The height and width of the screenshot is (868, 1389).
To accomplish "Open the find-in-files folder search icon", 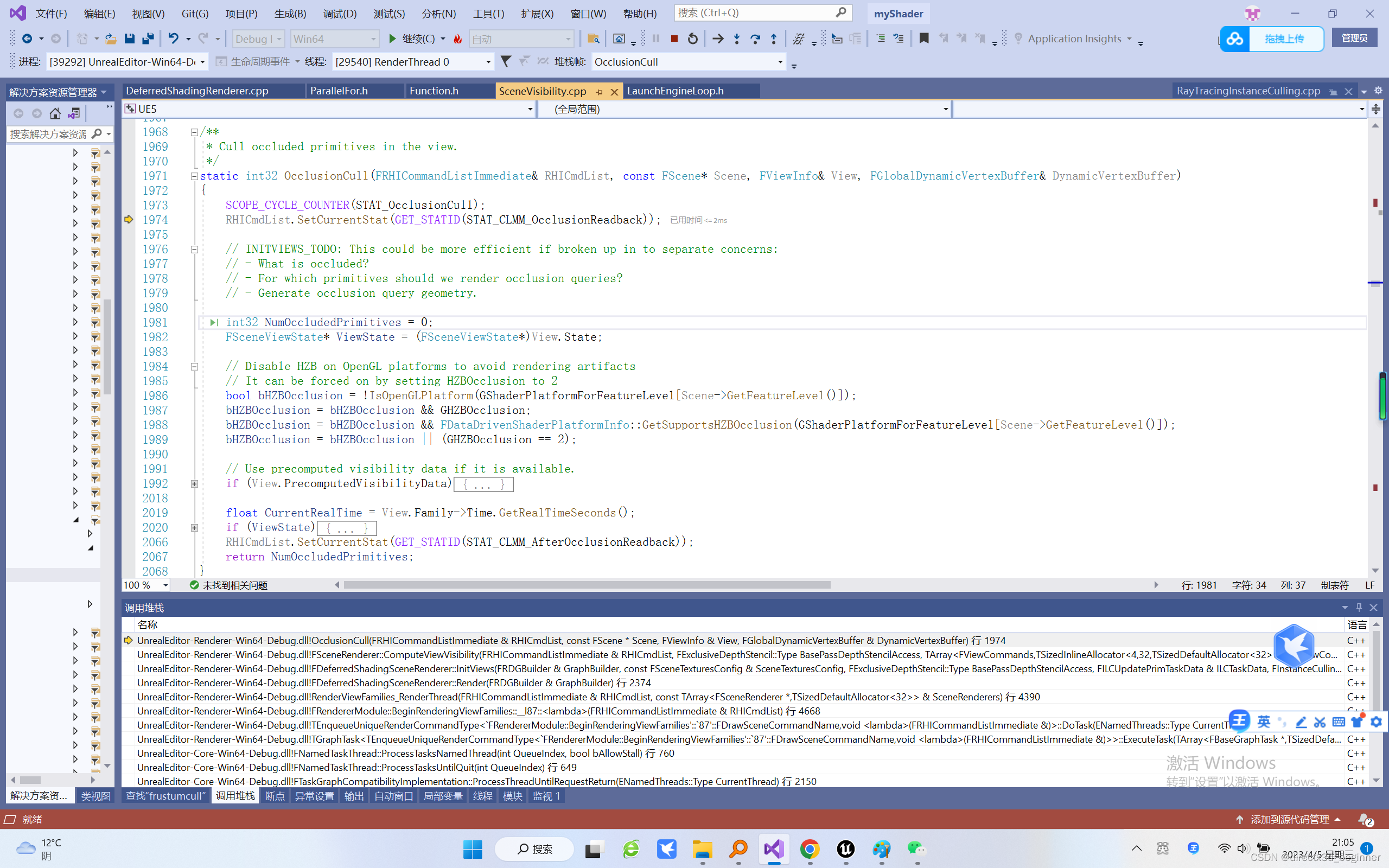I will pyautogui.click(x=594, y=39).
